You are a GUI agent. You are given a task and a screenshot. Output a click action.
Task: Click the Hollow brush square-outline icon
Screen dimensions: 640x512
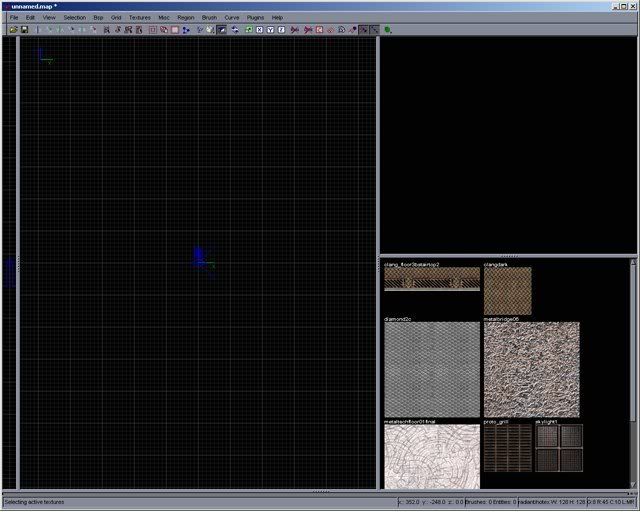click(153, 29)
